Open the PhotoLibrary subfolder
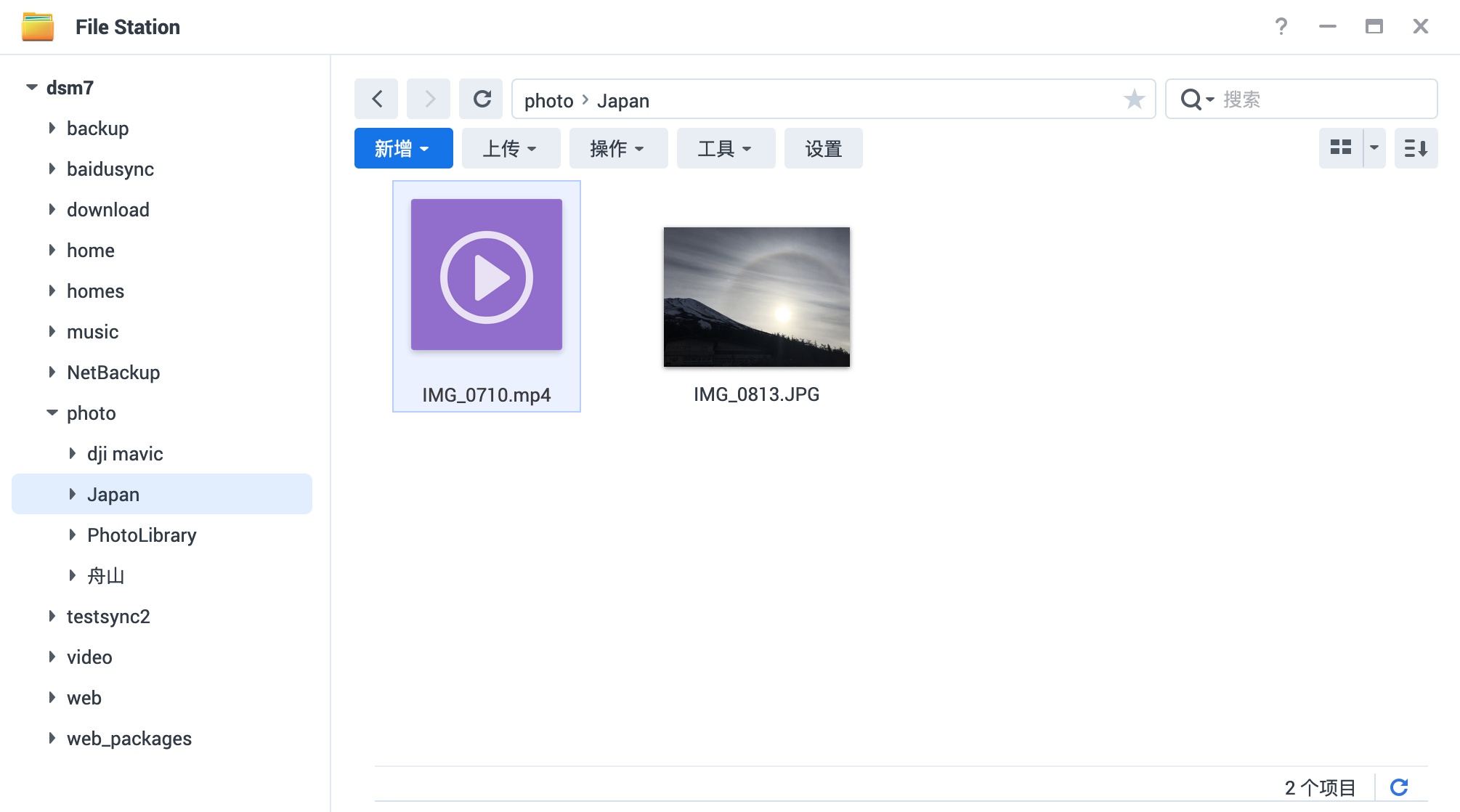The height and width of the screenshot is (812, 1460). tap(142, 535)
